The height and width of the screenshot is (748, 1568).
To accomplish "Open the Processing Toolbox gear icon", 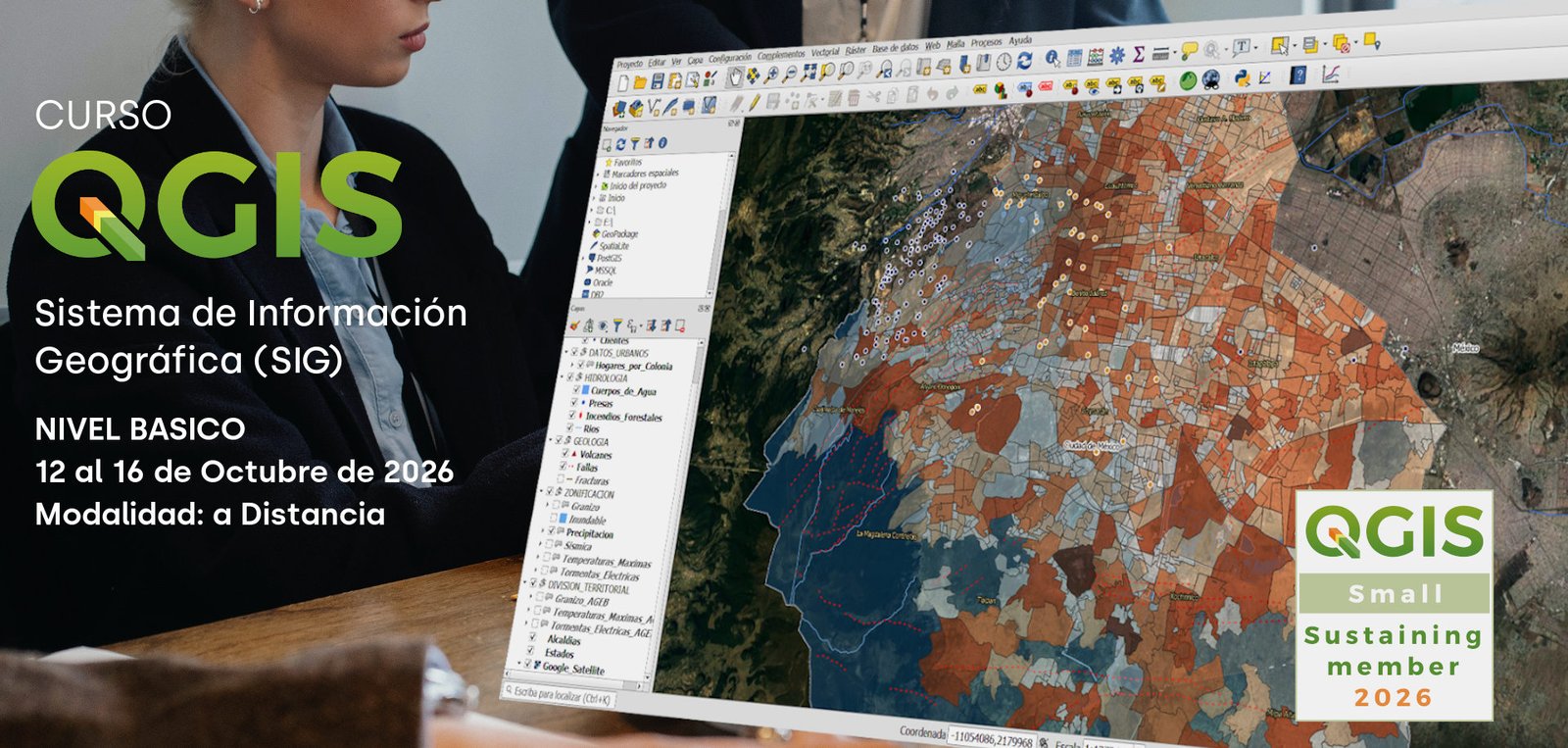I will 1116,56.
